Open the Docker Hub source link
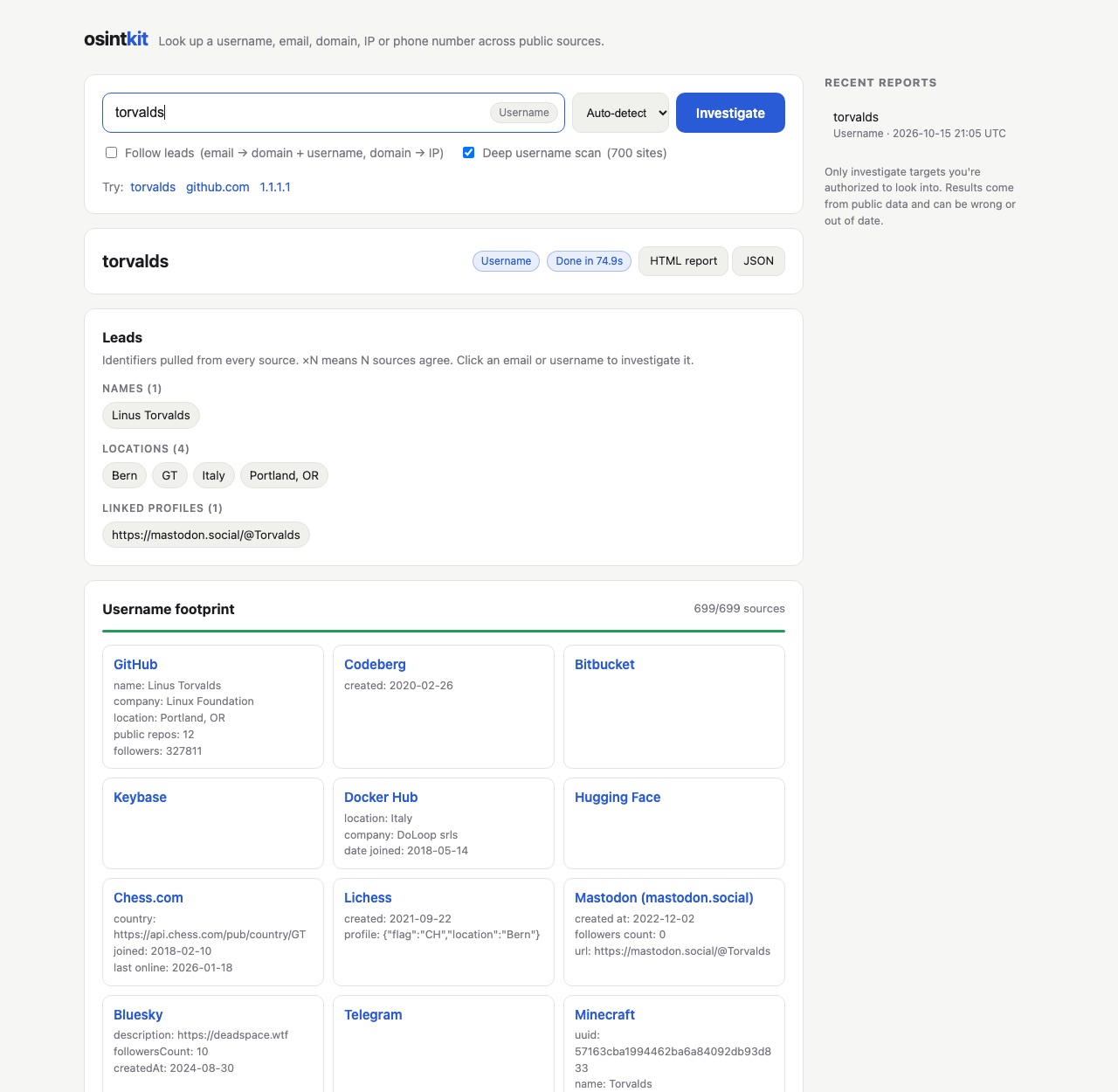The height and width of the screenshot is (1092, 1118). [x=381, y=798]
